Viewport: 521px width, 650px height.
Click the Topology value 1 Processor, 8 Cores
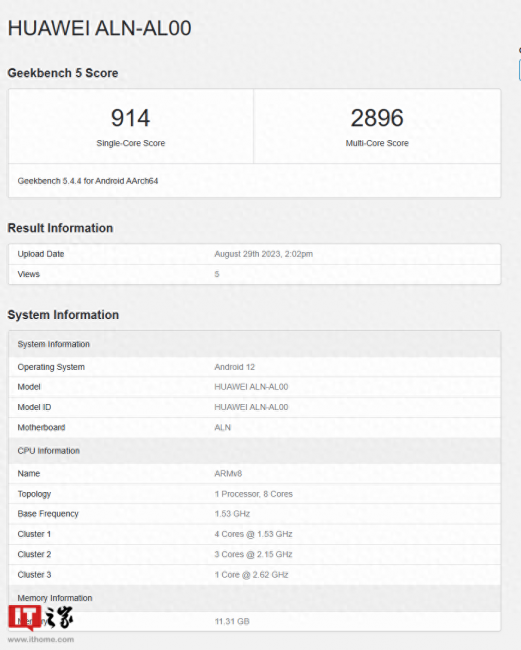[x=254, y=494]
